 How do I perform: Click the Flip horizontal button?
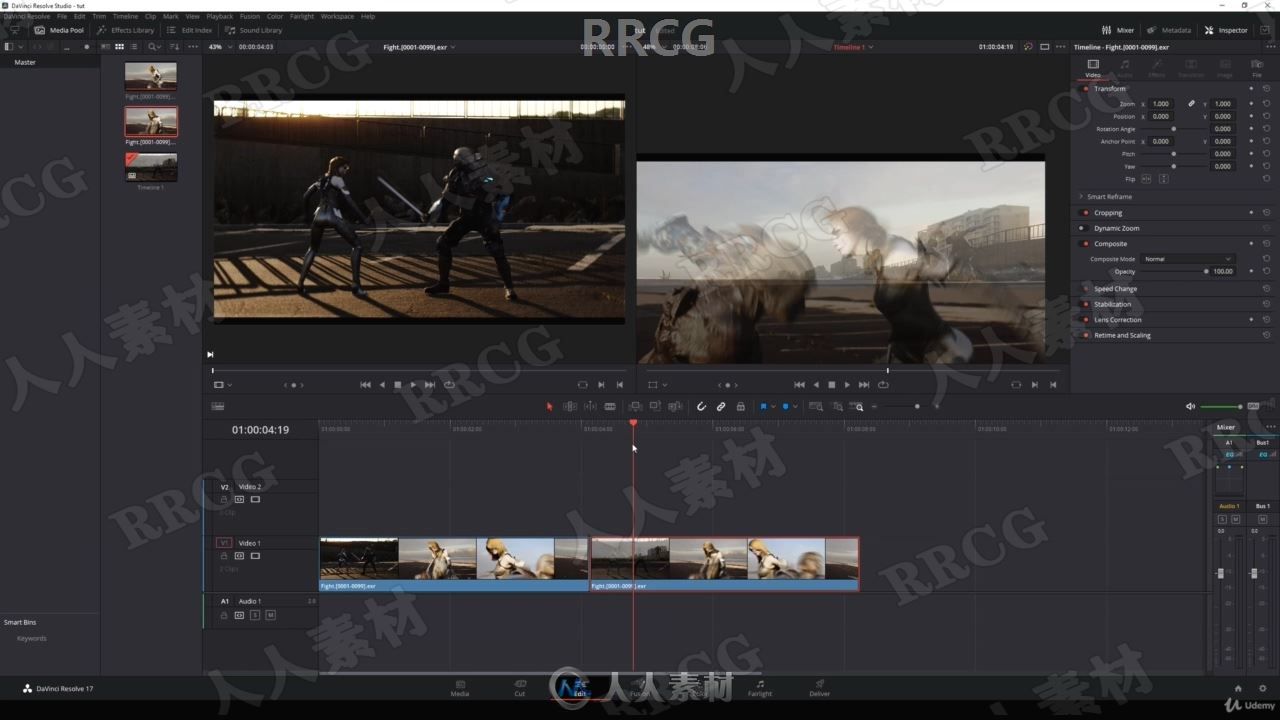[x=1146, y=179]
